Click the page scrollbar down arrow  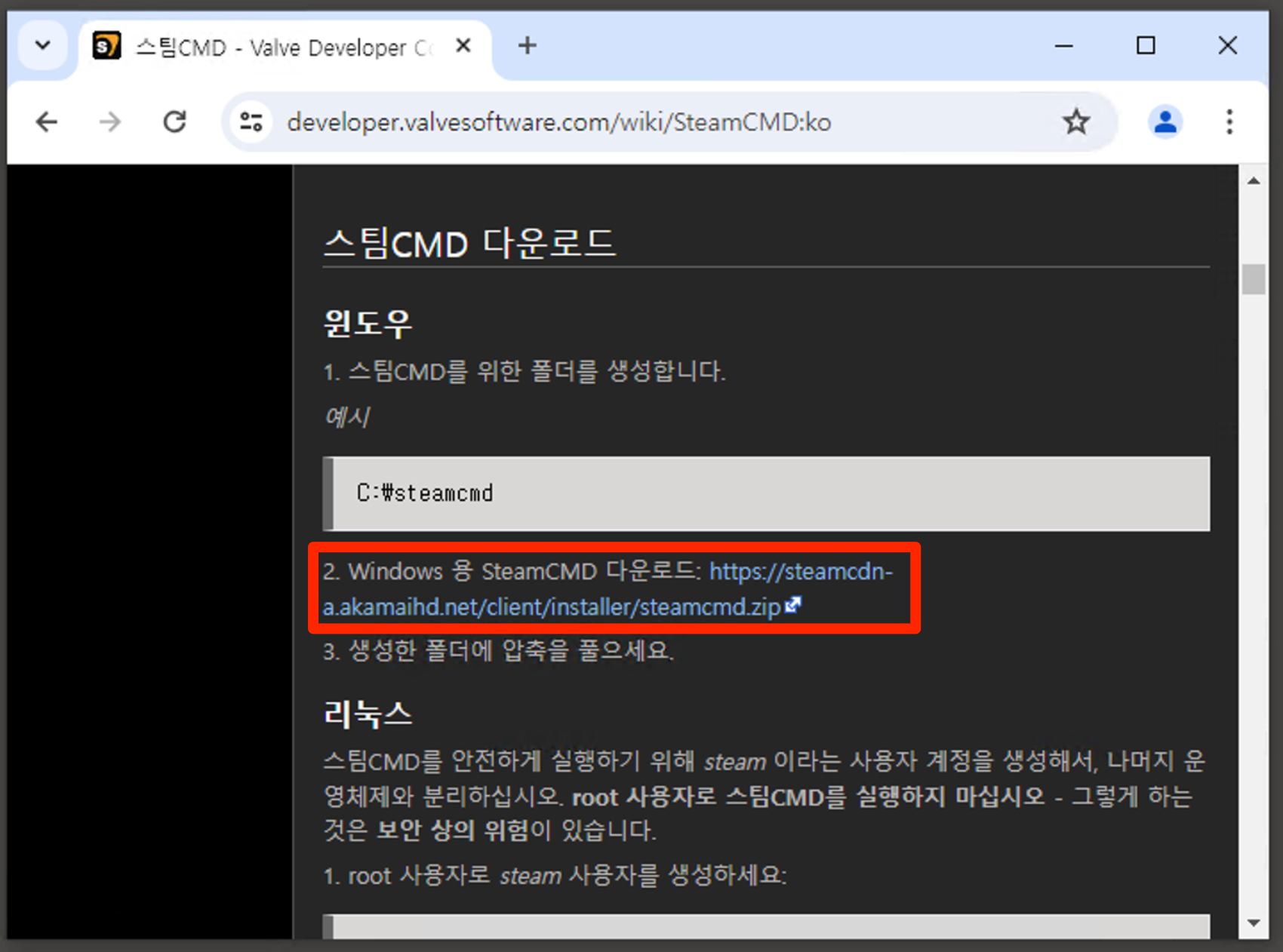1254,923
